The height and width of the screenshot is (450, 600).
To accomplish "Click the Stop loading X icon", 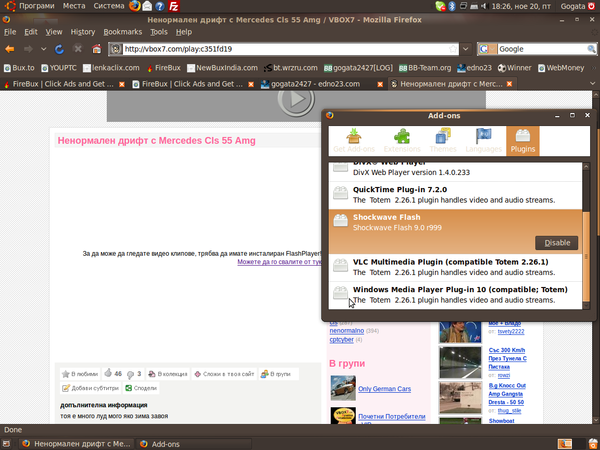I will pos(78,49).
